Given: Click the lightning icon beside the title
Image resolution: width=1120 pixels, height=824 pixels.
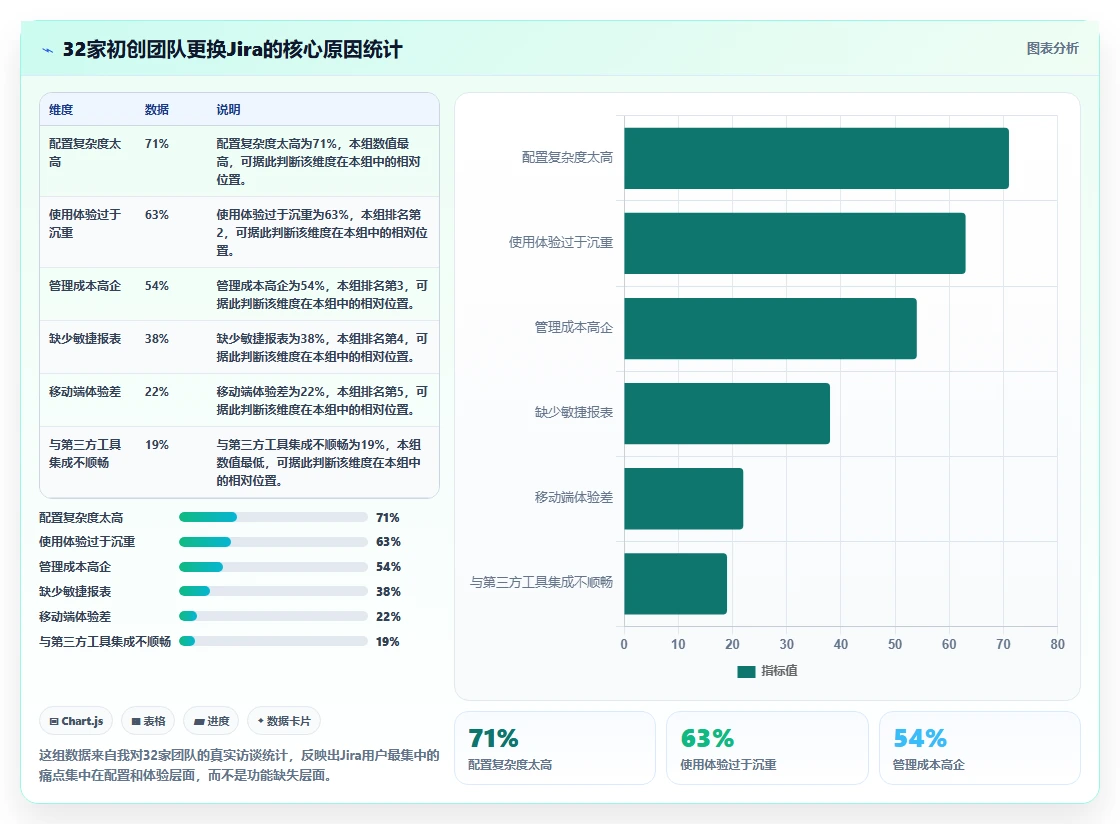Looking at the screenshot, I should click(x=47, y=50).
